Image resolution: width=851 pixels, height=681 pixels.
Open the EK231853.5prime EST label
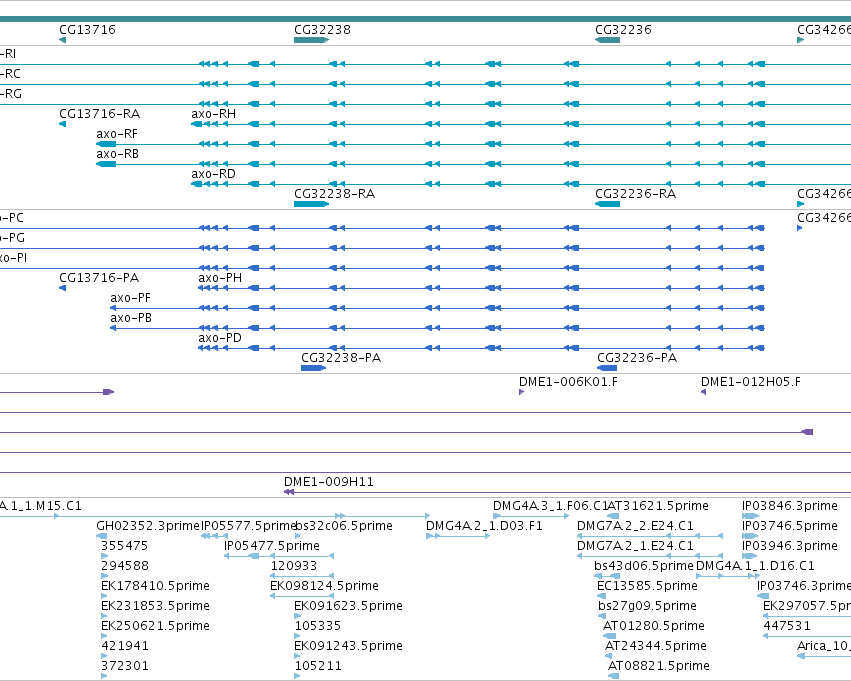tap(155, 607)
